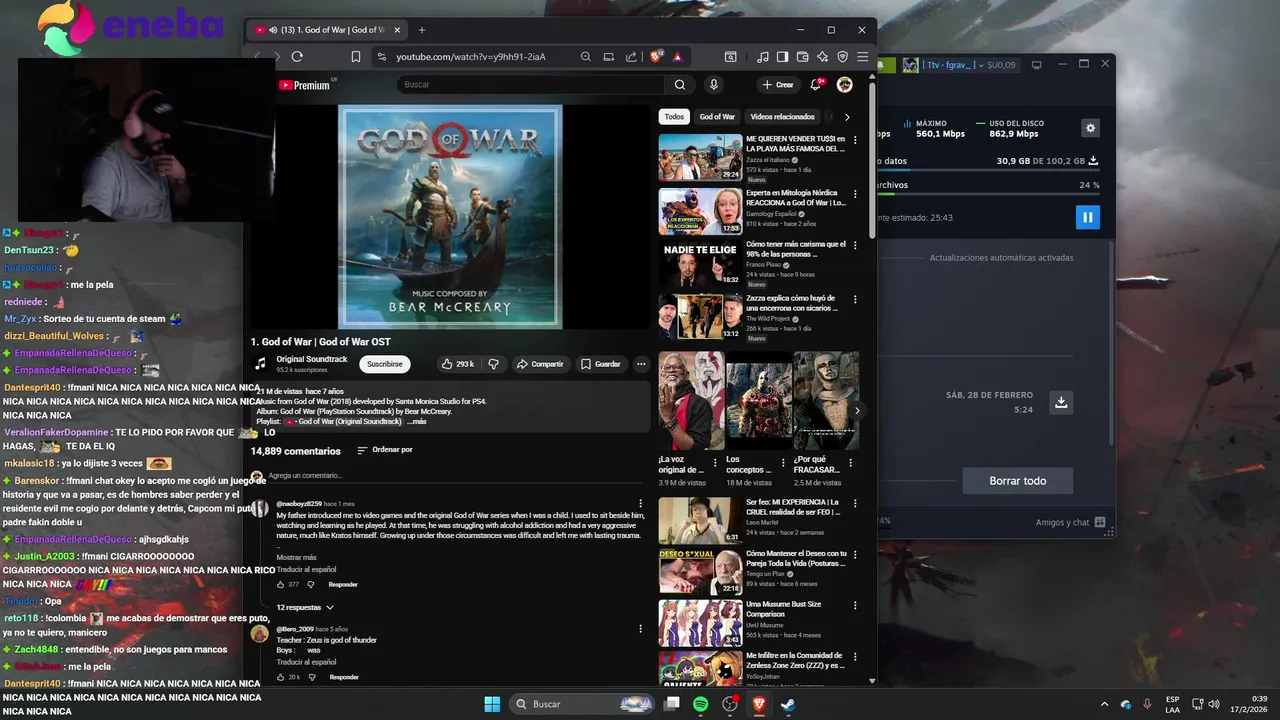Open the Ordenar por comment sorting menu
This screenshot has height=720, width=1280.
tap(384, 450)
